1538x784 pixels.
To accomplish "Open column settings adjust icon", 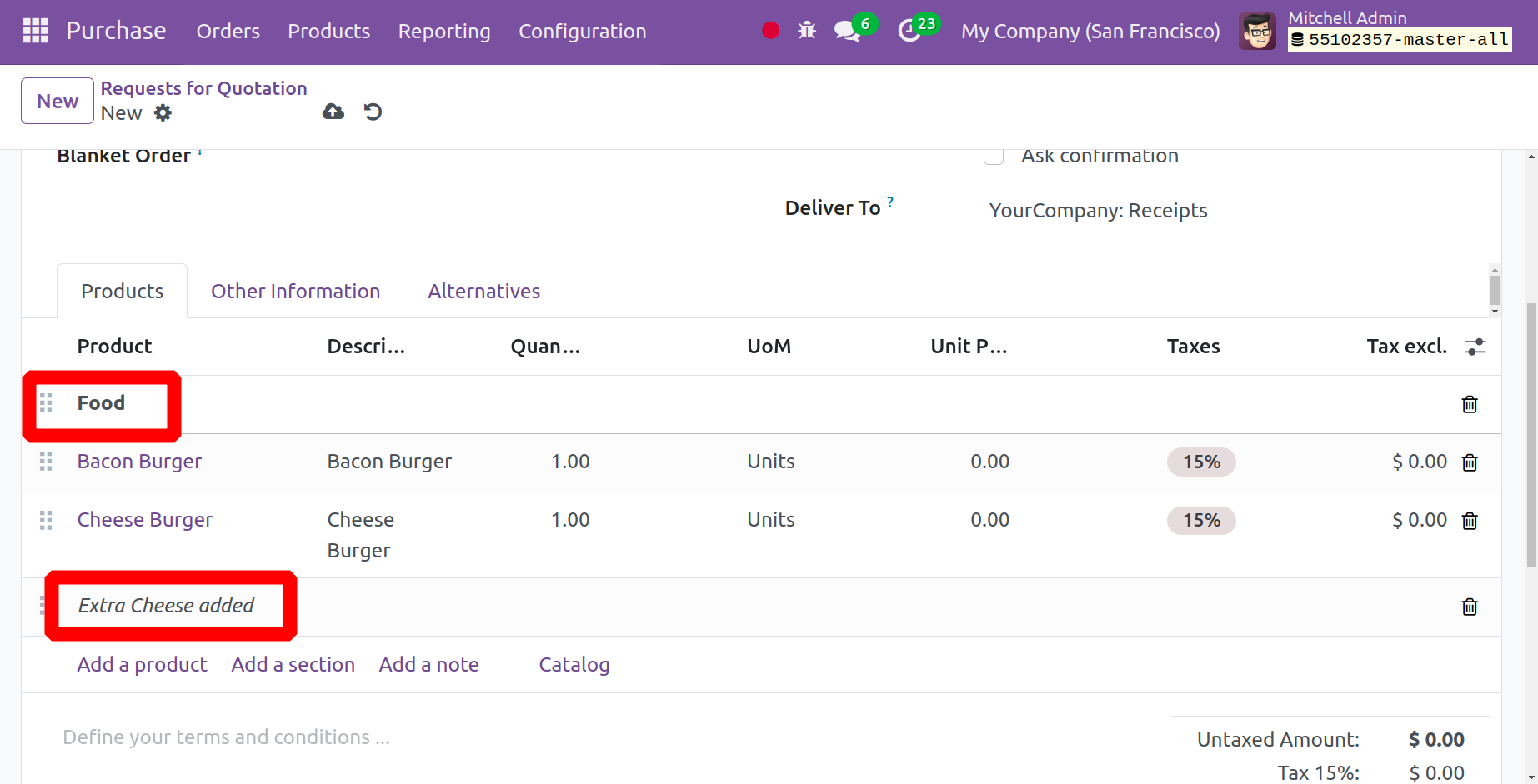I will tap(1475, 347).
